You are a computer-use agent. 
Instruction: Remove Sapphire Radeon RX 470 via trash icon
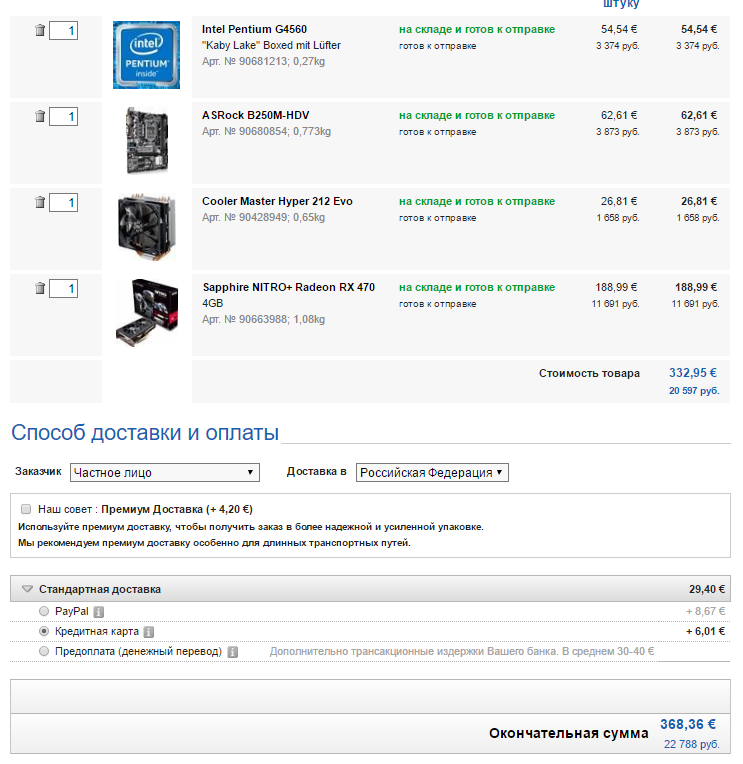coord(40,289)
